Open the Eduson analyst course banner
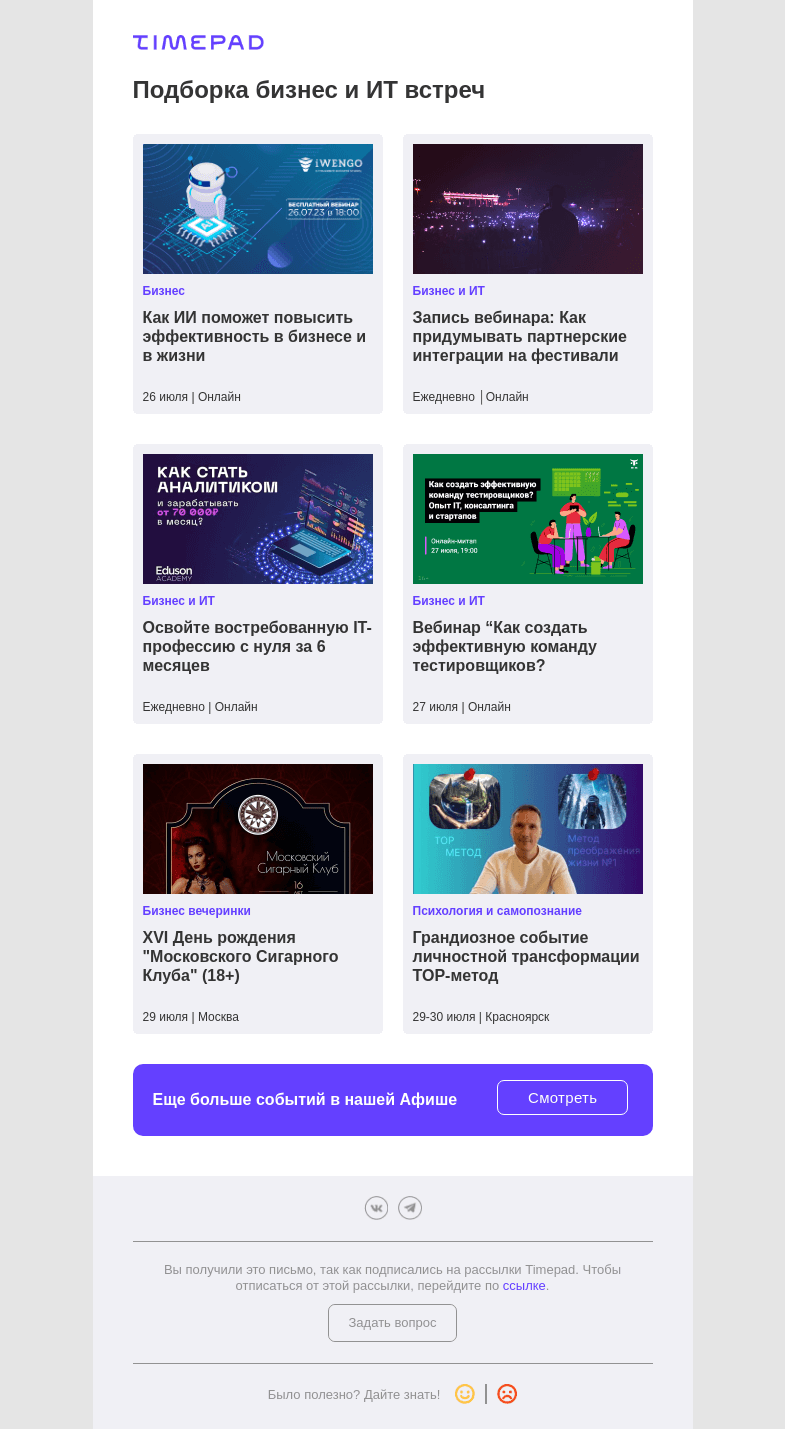Screen dimensions: 785x1430 pos(258,519)
